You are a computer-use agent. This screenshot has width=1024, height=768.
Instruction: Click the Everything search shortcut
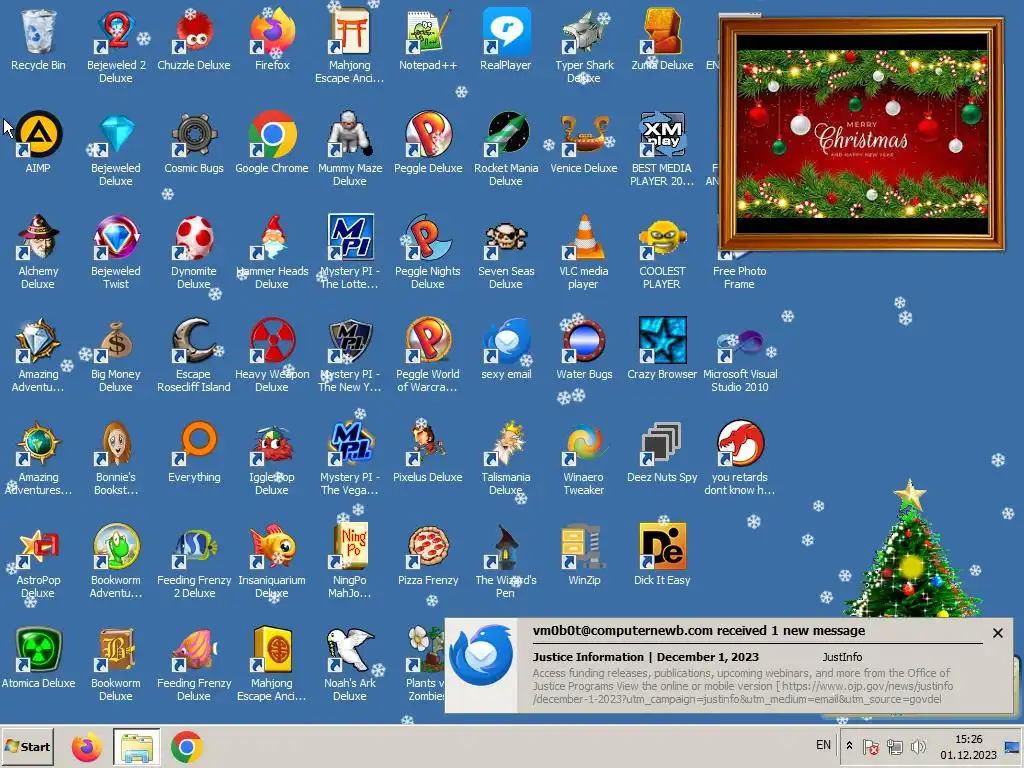[194, 452]
